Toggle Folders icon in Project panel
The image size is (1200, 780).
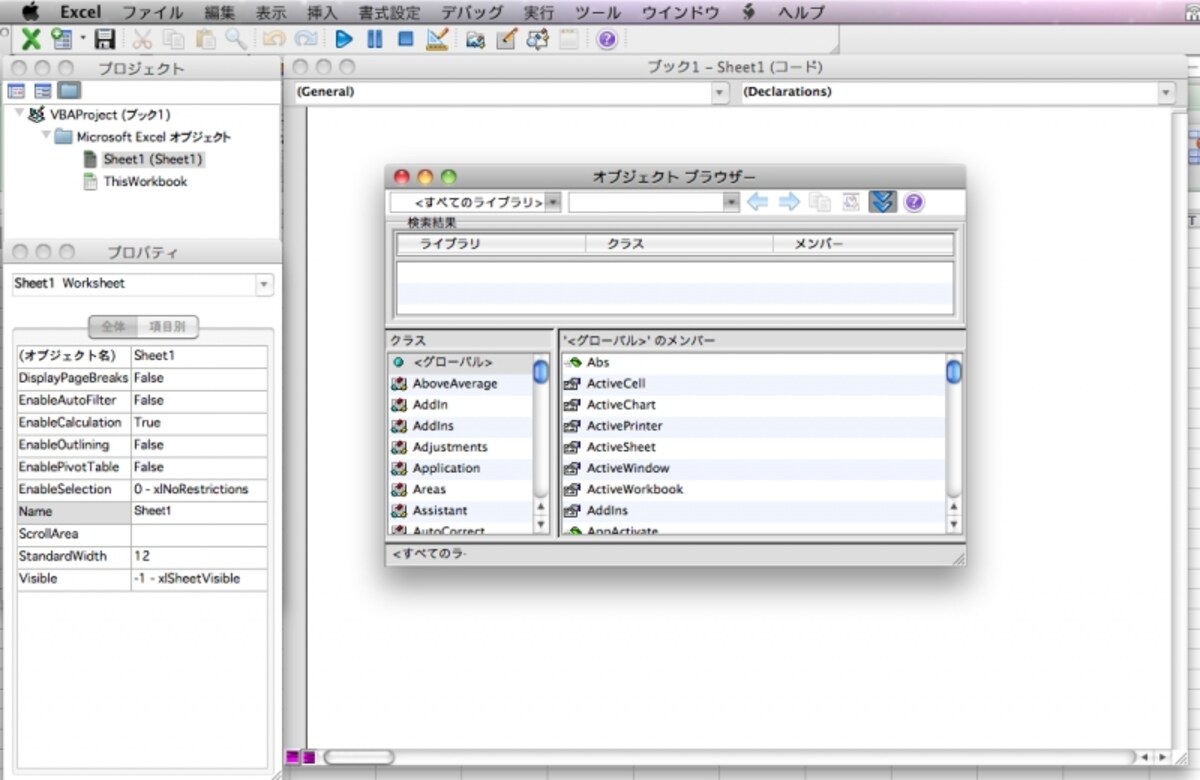[x=69, y=91]
